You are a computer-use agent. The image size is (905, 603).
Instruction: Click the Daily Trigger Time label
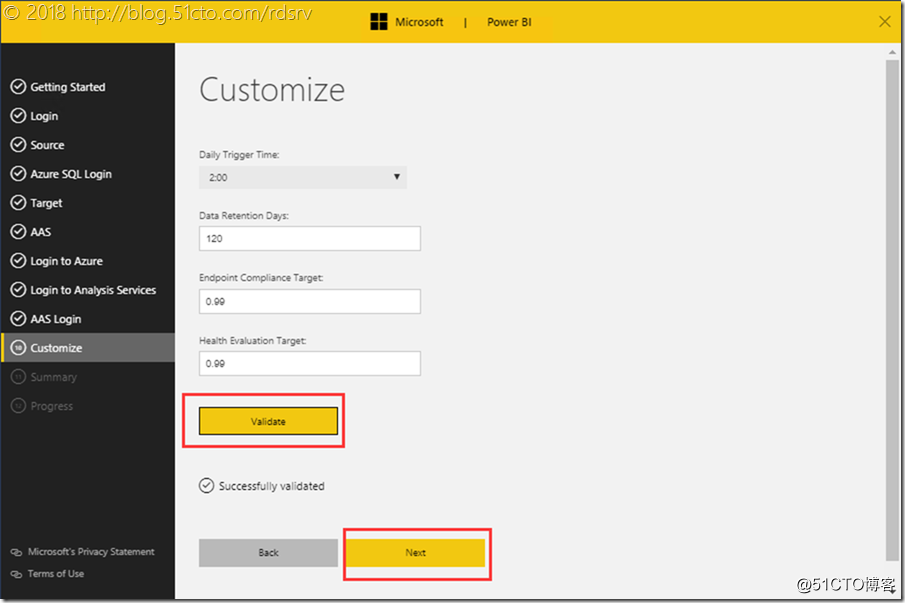point(239,155)
